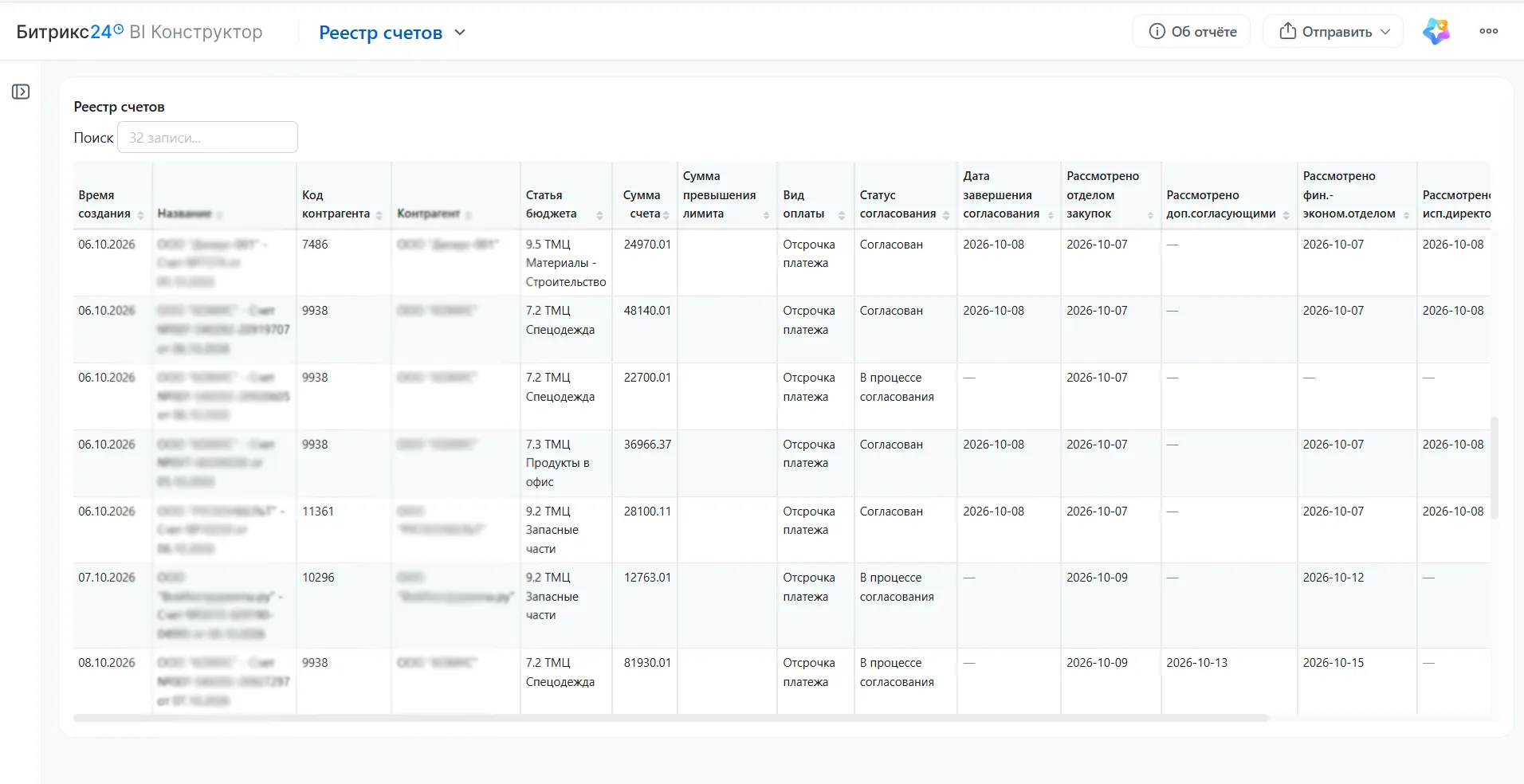Sort by Статус согласования column arrows
The height and width of the screenshot is (784, 1524).
point(946,215)
